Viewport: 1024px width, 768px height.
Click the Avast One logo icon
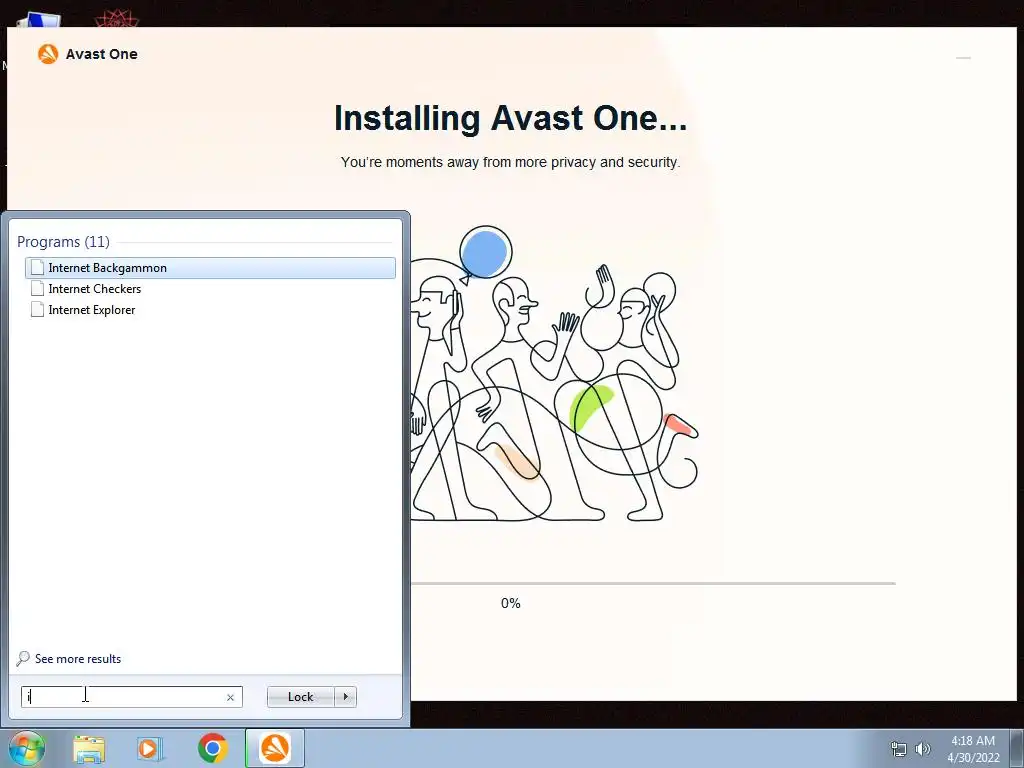coord(48,54)
